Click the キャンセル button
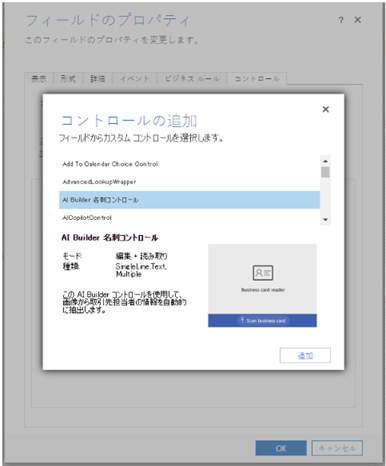The height and width of the screenshot is (466, 386). (x=337, y=448)
